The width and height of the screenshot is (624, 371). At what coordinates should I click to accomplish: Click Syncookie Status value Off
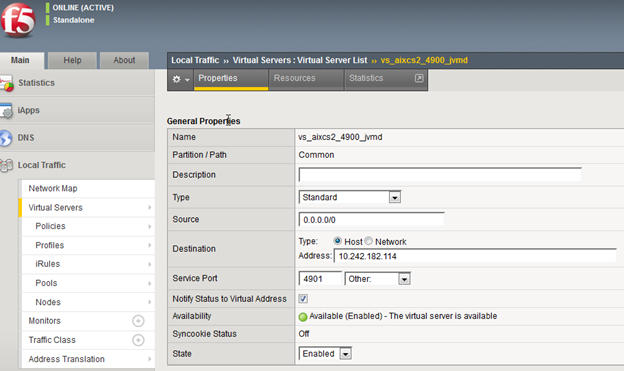click(304, 334)
